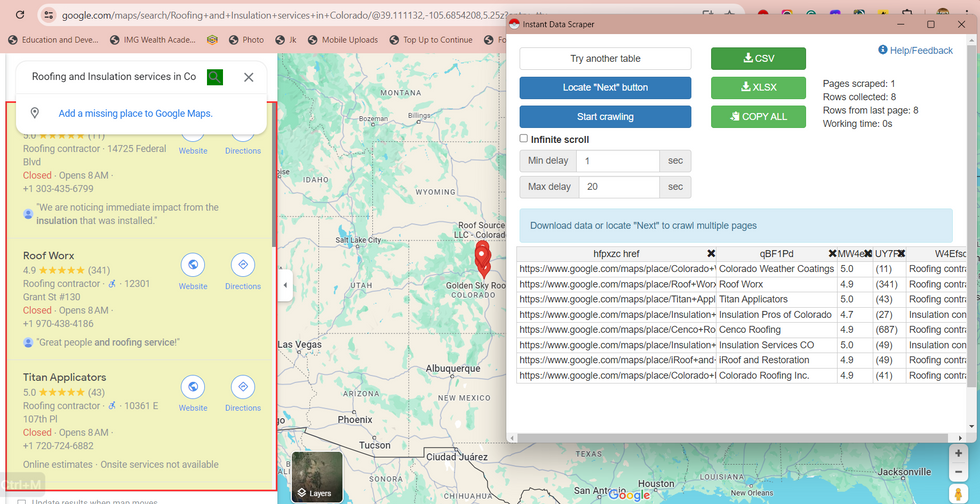Open the Help/Feedback link

915,50
